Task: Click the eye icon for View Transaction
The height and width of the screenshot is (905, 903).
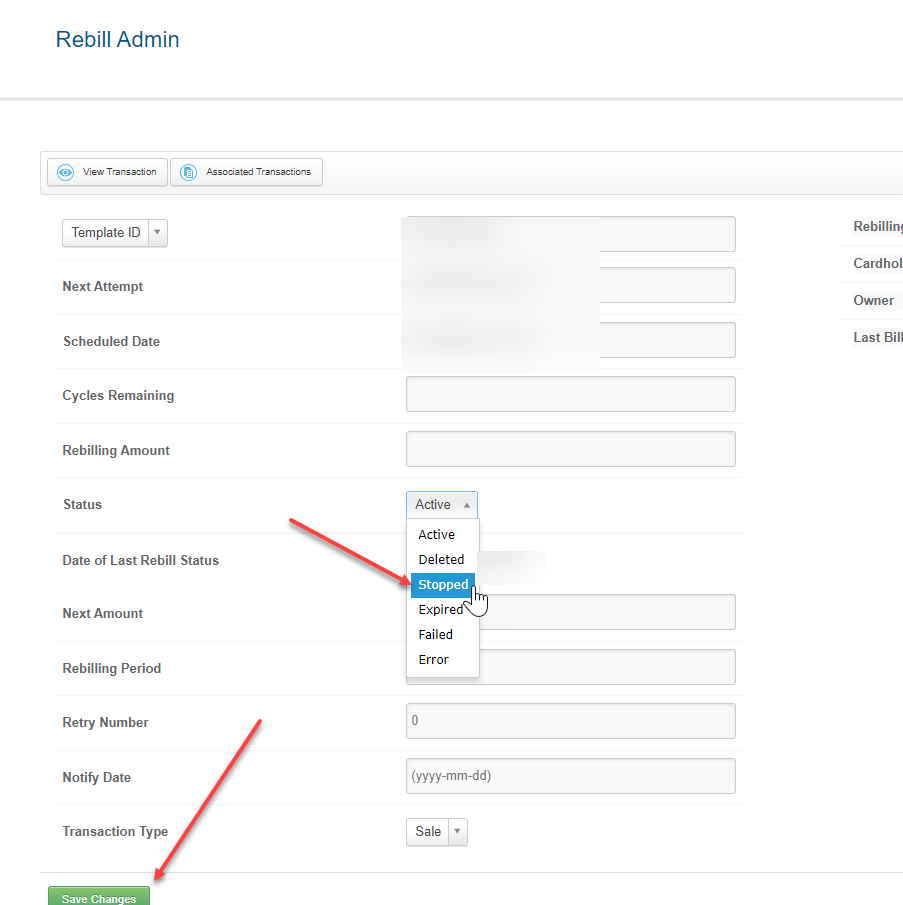Action: coord(66,172)
